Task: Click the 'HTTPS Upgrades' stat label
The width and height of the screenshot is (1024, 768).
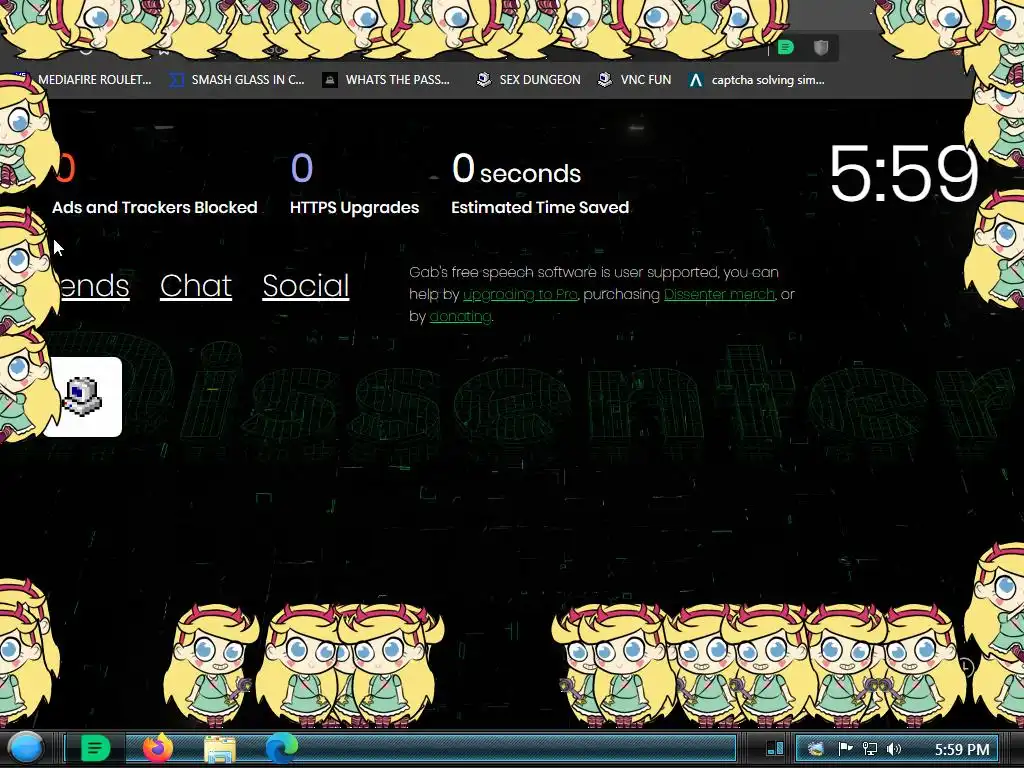Action: coord(355,208)
